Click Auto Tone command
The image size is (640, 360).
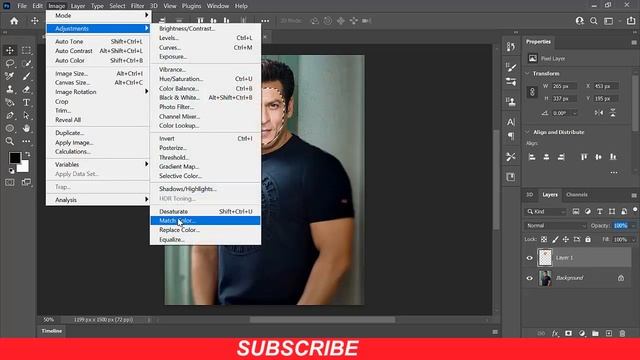[98, 42]
